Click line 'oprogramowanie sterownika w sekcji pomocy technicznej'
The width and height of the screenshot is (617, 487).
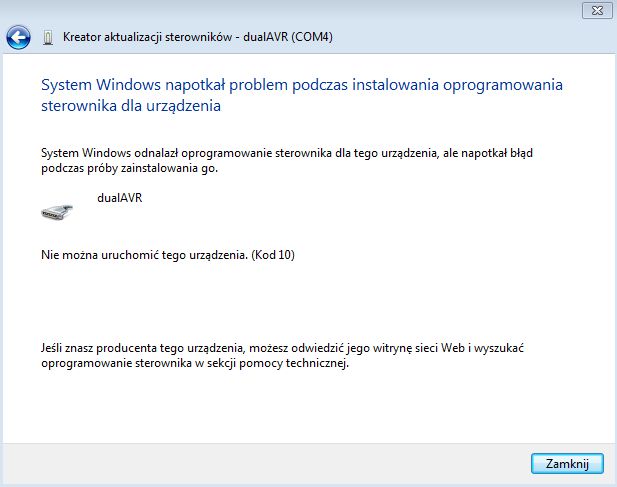click(x=195, y=363)
